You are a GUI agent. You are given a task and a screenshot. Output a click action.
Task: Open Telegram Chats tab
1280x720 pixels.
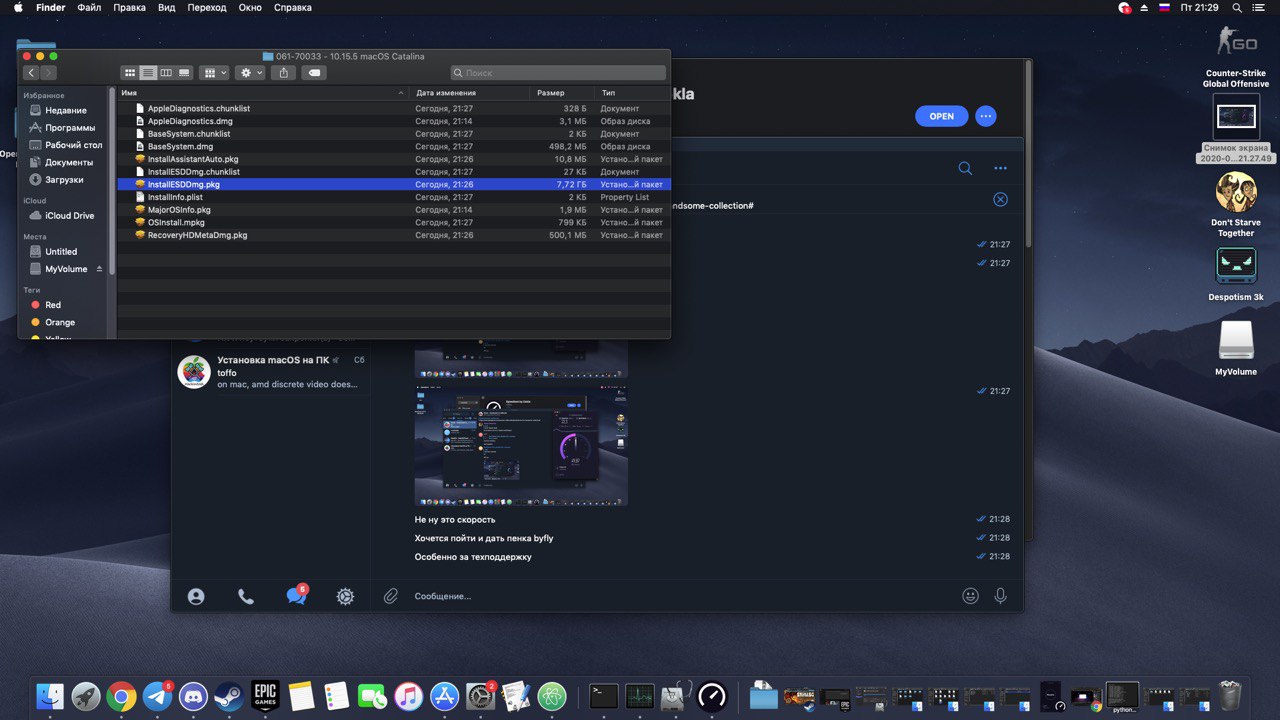(x=296, y=595)
